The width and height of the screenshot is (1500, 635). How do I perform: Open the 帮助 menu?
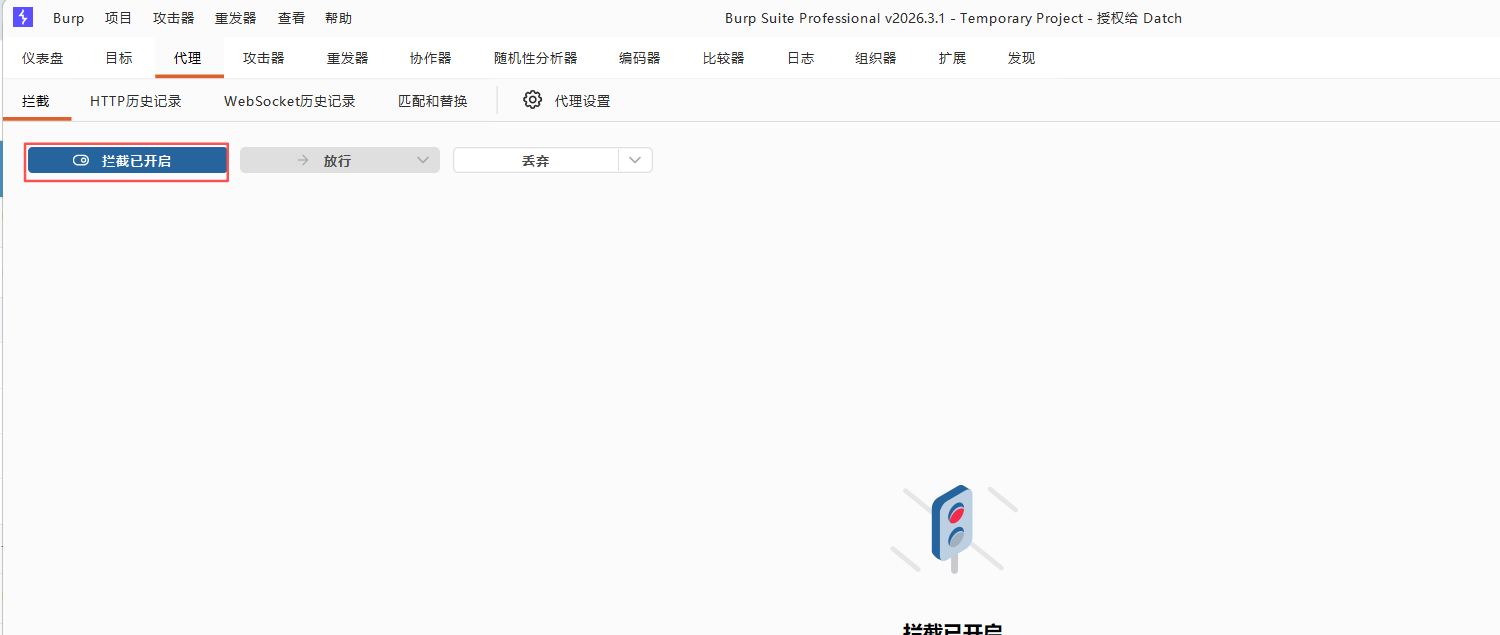339,18
